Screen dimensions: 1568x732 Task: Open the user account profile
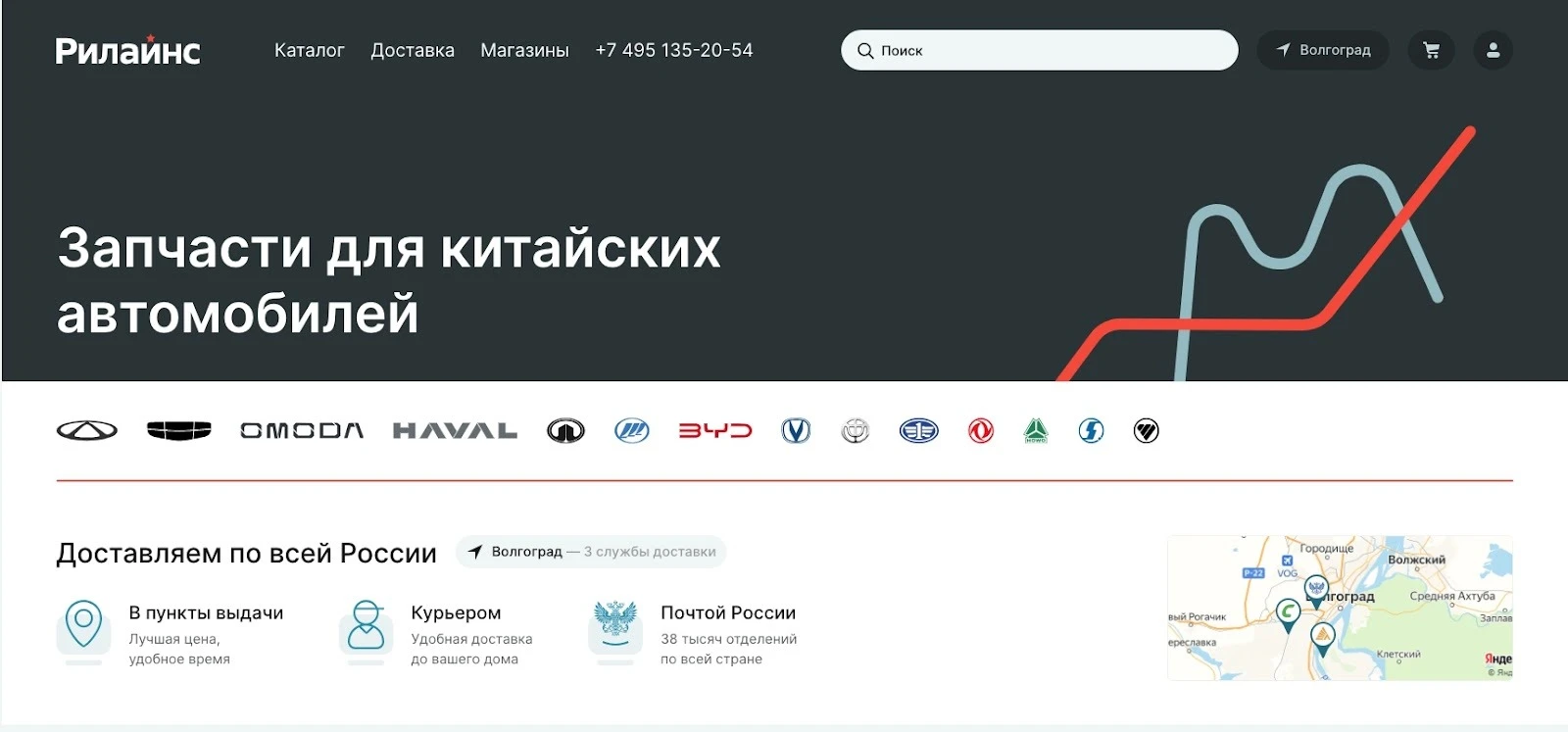1493,50
